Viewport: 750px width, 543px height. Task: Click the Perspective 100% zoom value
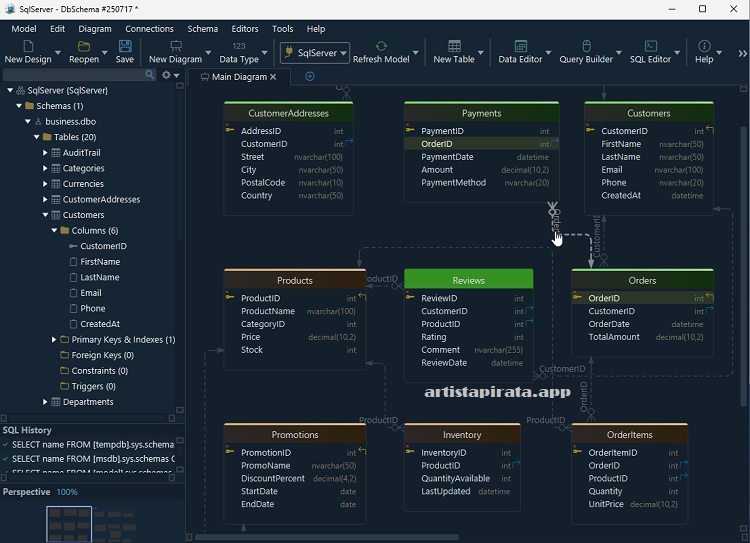67,492
